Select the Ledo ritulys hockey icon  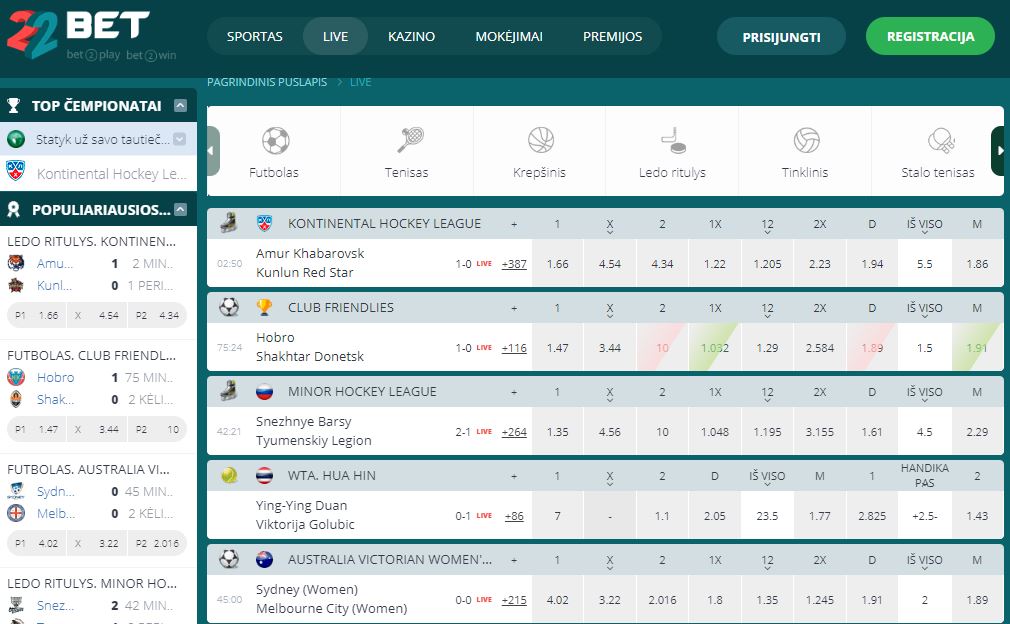[674, 140]
